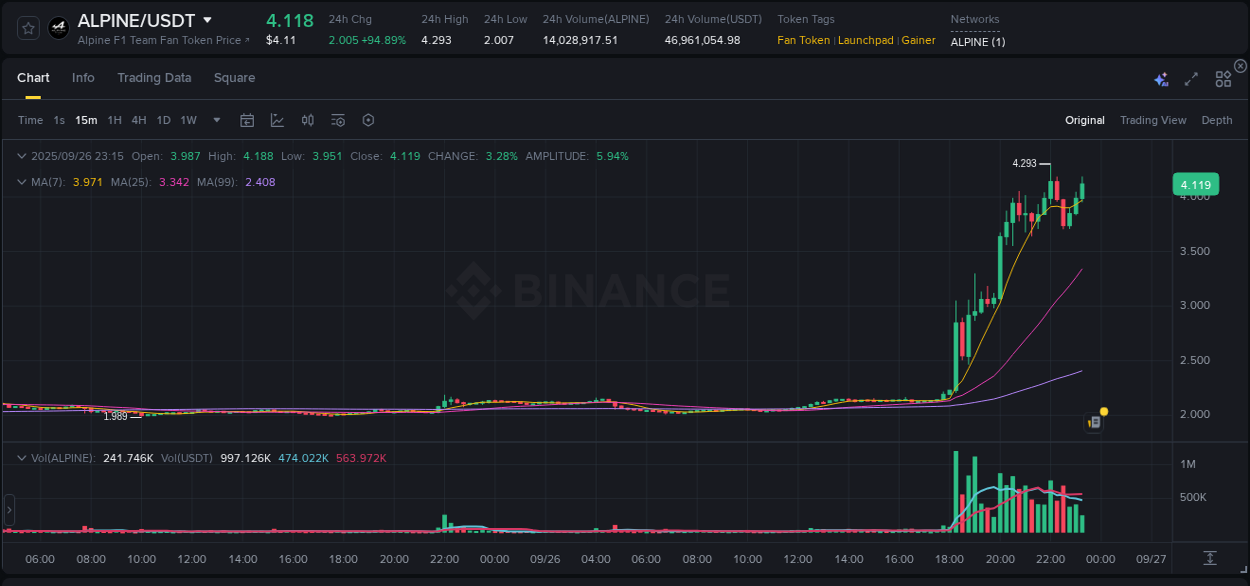Viewport: 1250px width, 586px height.
Task: Toggle ALPINE/USDT as a favorite
Action: (27, 27)
